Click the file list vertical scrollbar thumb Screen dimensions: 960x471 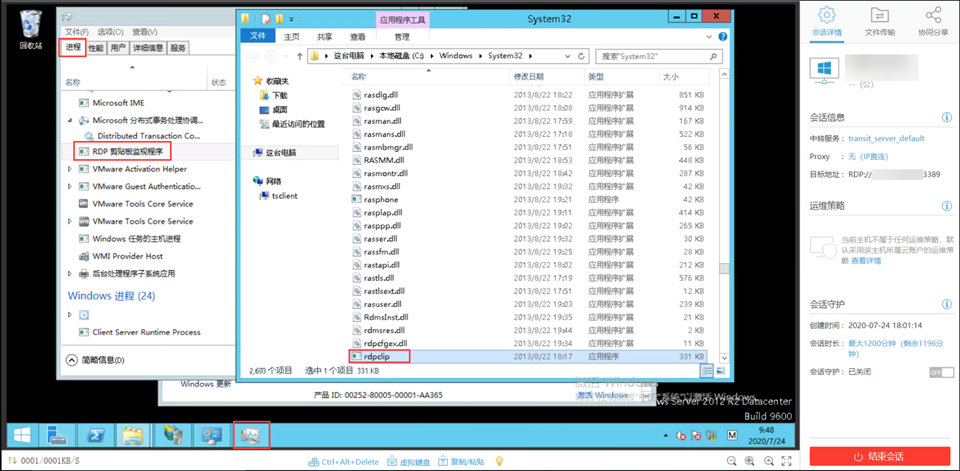point(724,269)
